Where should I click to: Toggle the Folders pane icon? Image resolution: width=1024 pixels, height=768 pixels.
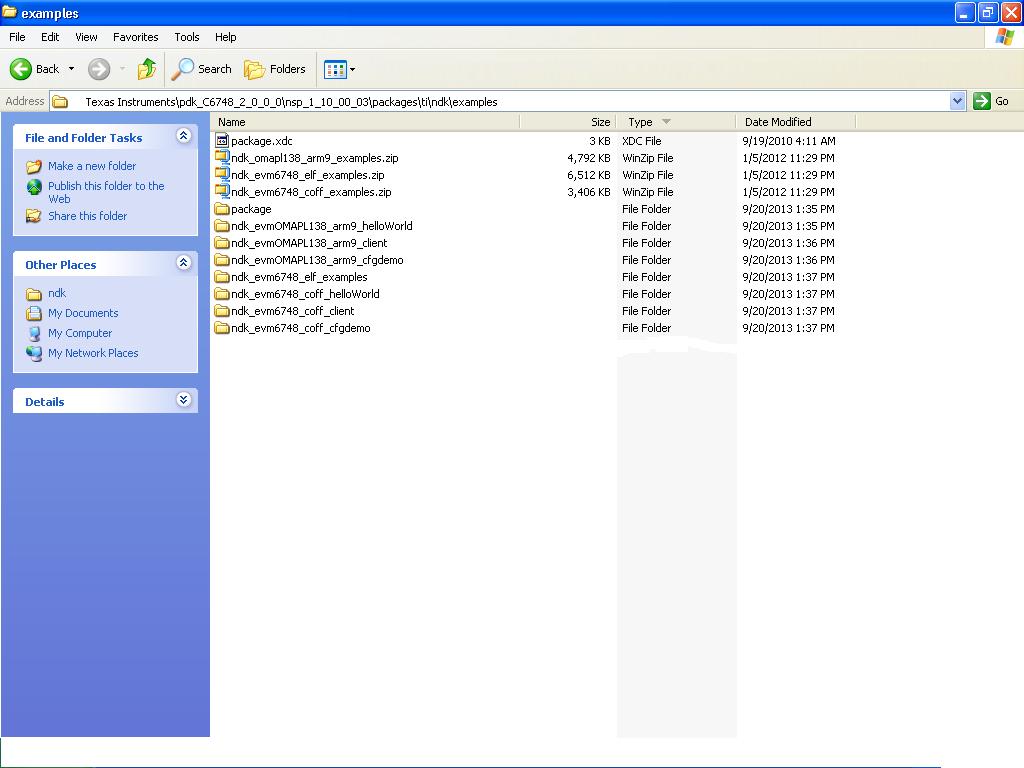click(x=254, y=69)
